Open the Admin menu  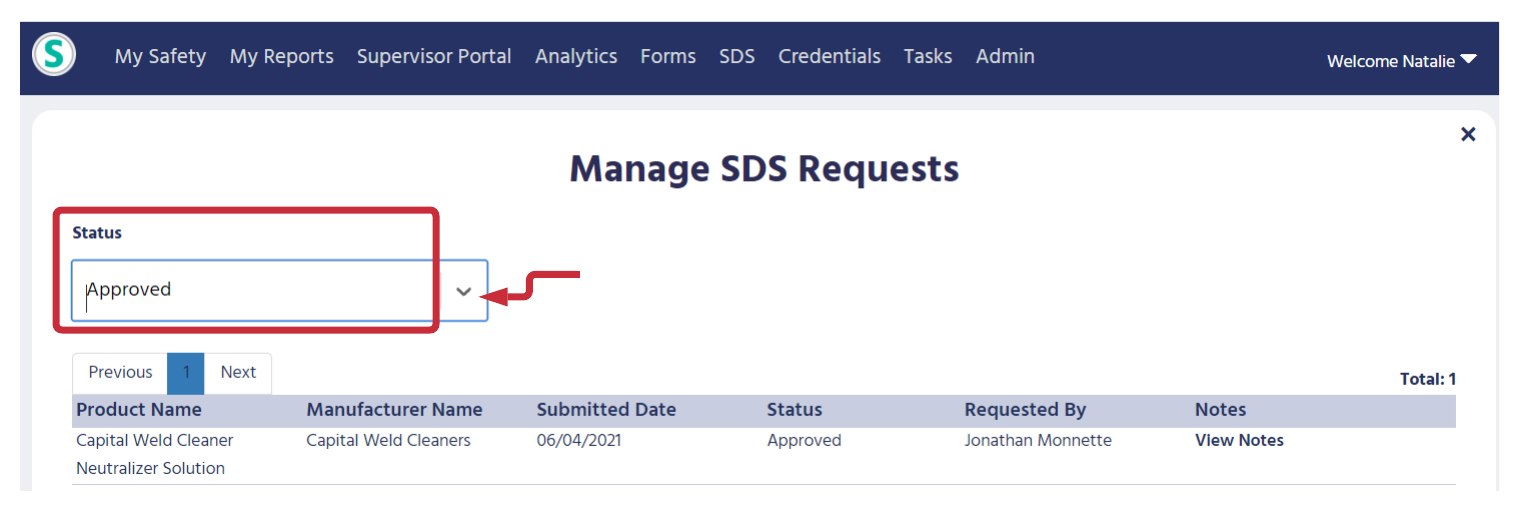(x=1005, y=57)
